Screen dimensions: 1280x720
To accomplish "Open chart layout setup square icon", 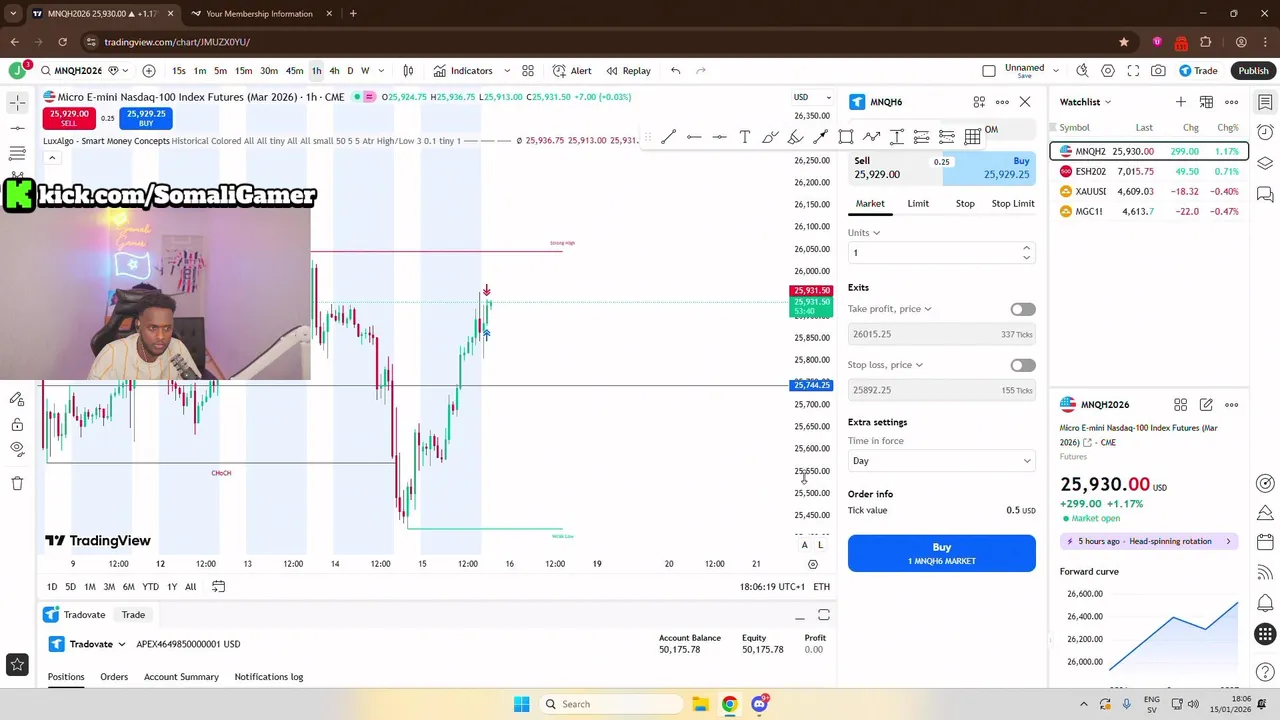I will click(x=989, y=71).
